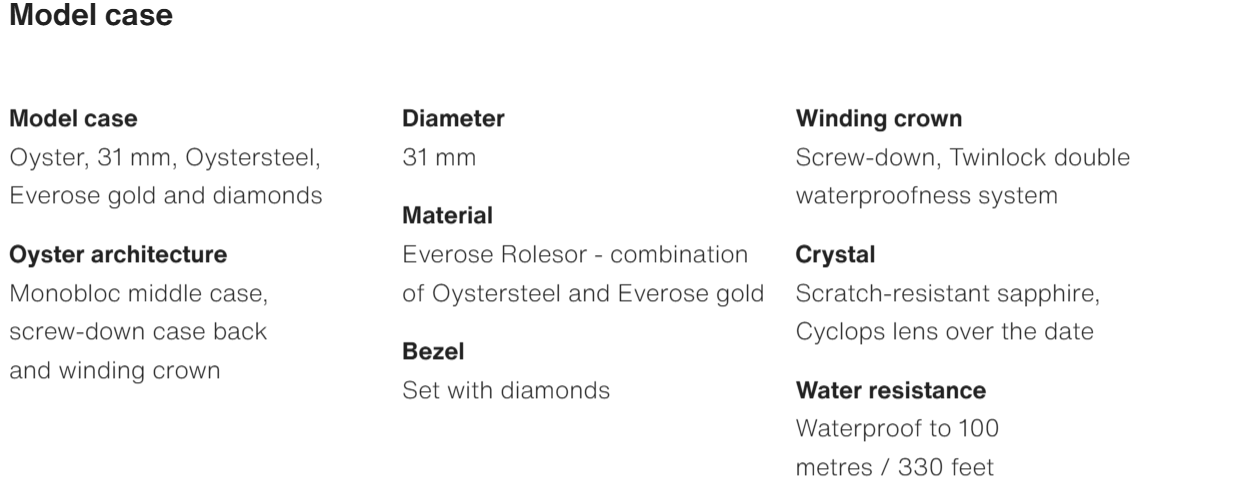Click the large Model case section title

(x=90, y=17)
